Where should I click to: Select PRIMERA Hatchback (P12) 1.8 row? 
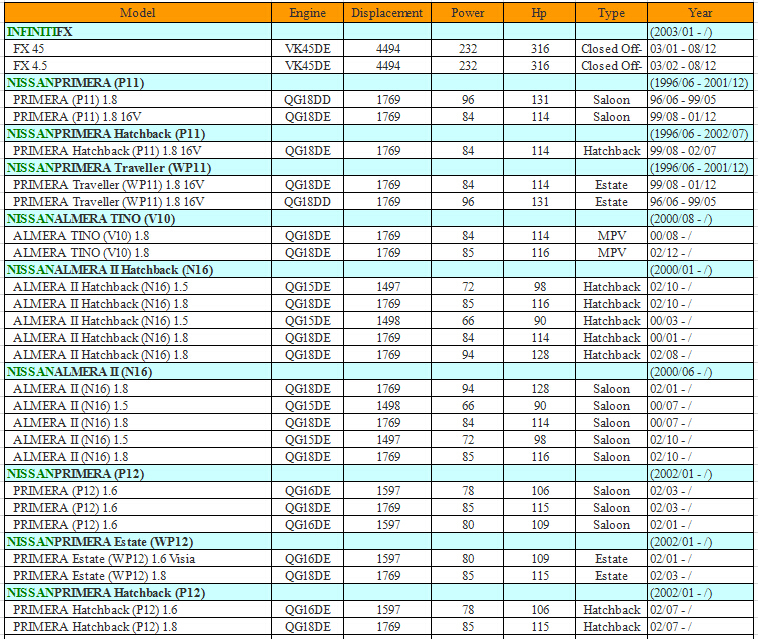(x=379, y=627)
